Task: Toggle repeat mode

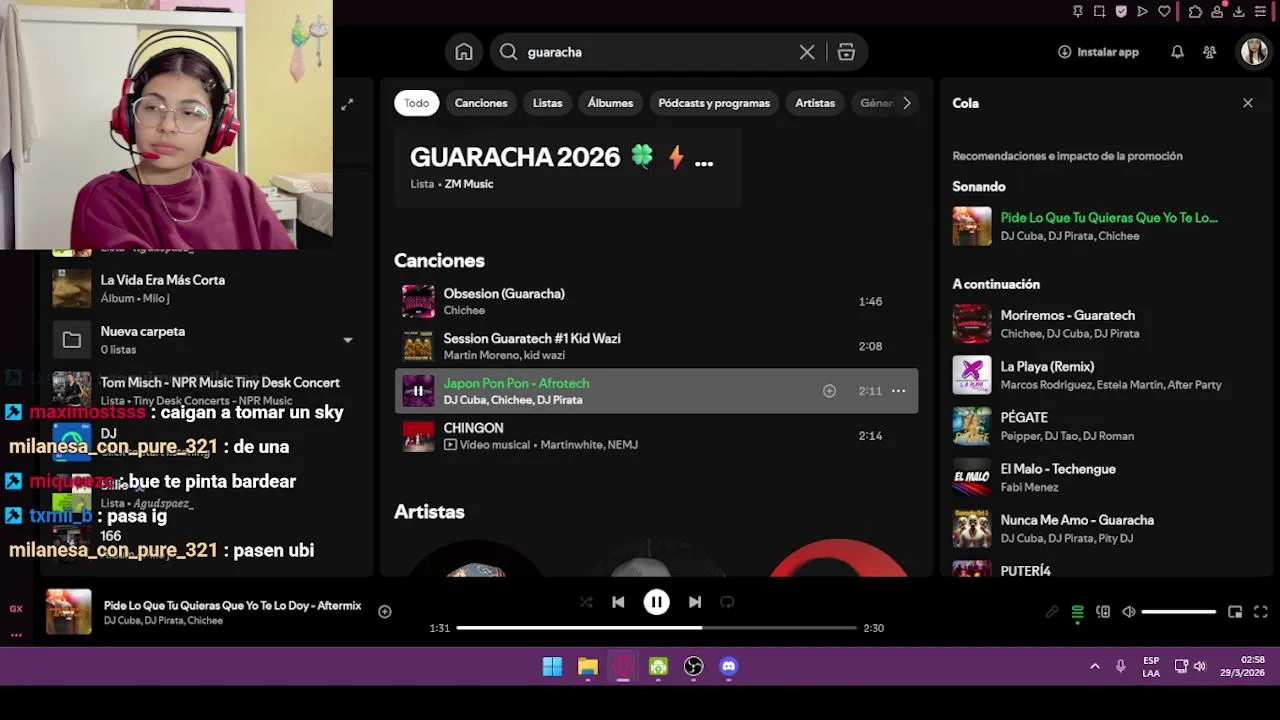Action: [727, 602]
